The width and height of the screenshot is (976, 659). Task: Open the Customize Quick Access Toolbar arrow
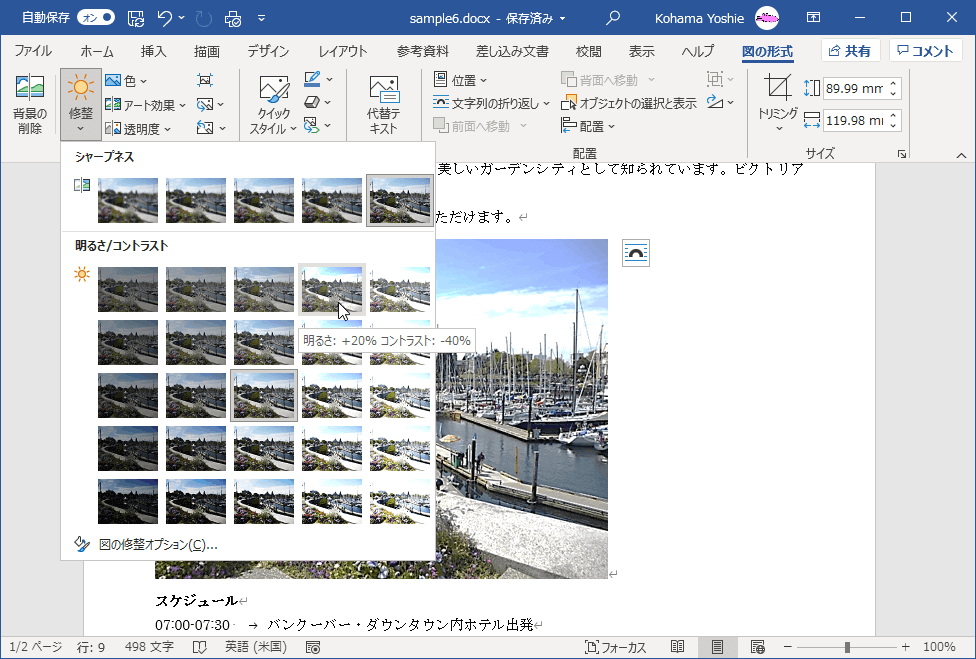(x=261, y=18)
